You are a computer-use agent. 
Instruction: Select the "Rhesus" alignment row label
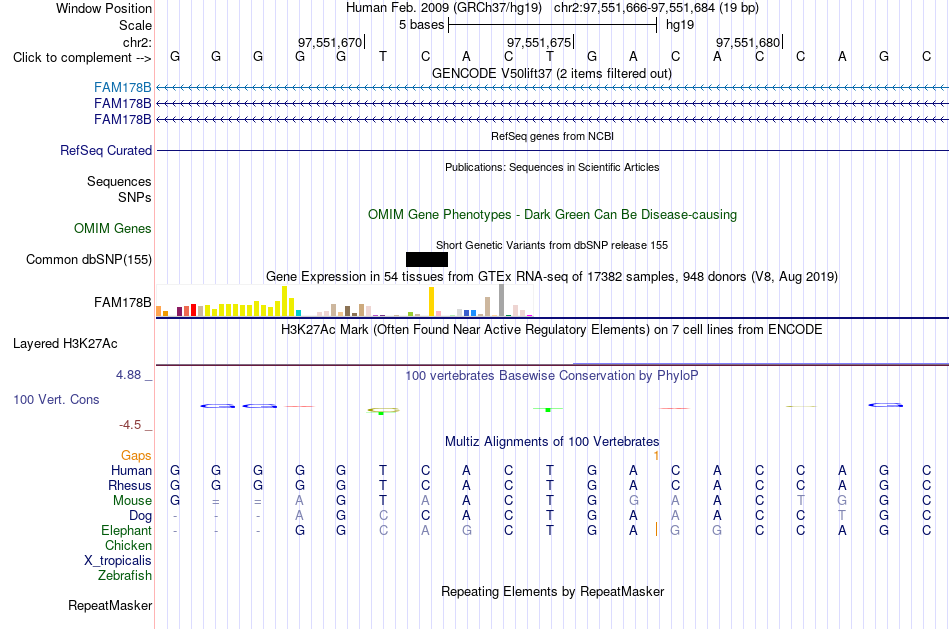point(130,485)
